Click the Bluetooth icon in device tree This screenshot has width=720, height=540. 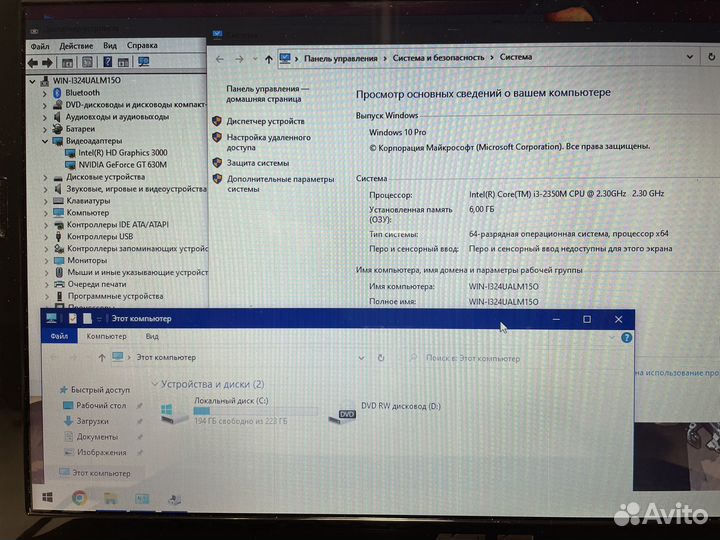pyautogui.click(x=57, y=93)
